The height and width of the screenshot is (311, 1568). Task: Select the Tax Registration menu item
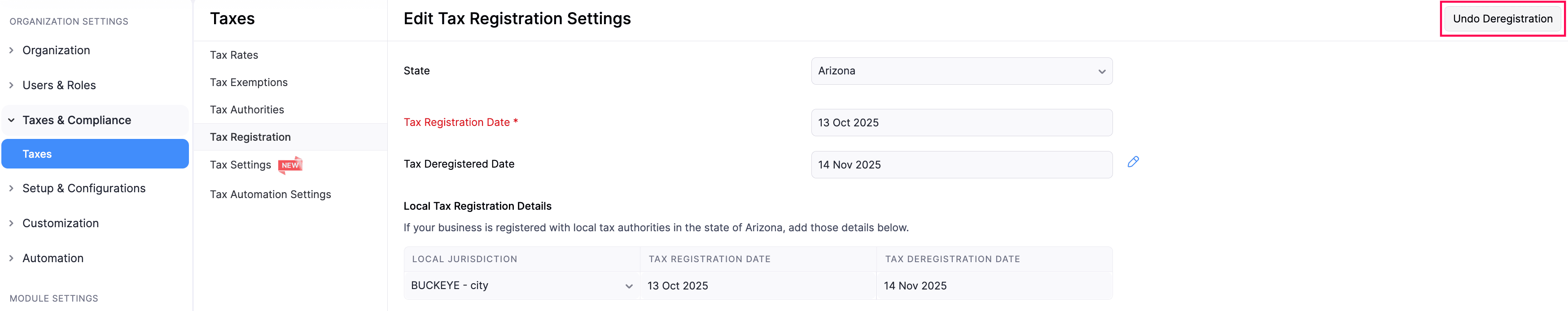[x=250, y=137]
